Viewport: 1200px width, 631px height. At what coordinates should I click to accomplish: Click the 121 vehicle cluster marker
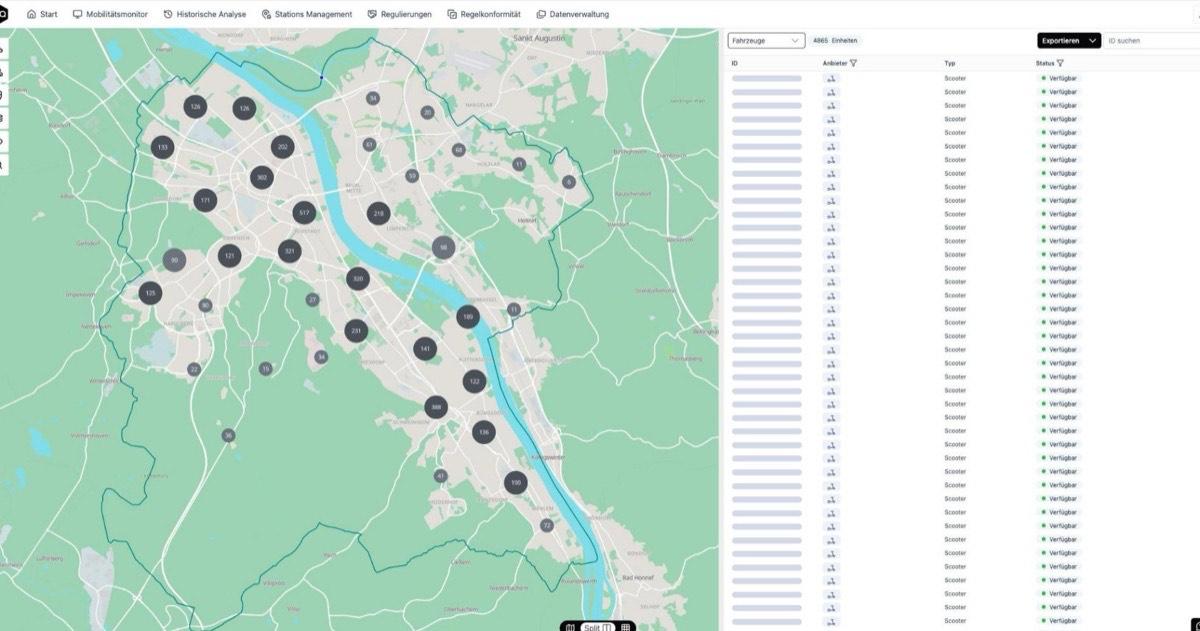(230, 256)
